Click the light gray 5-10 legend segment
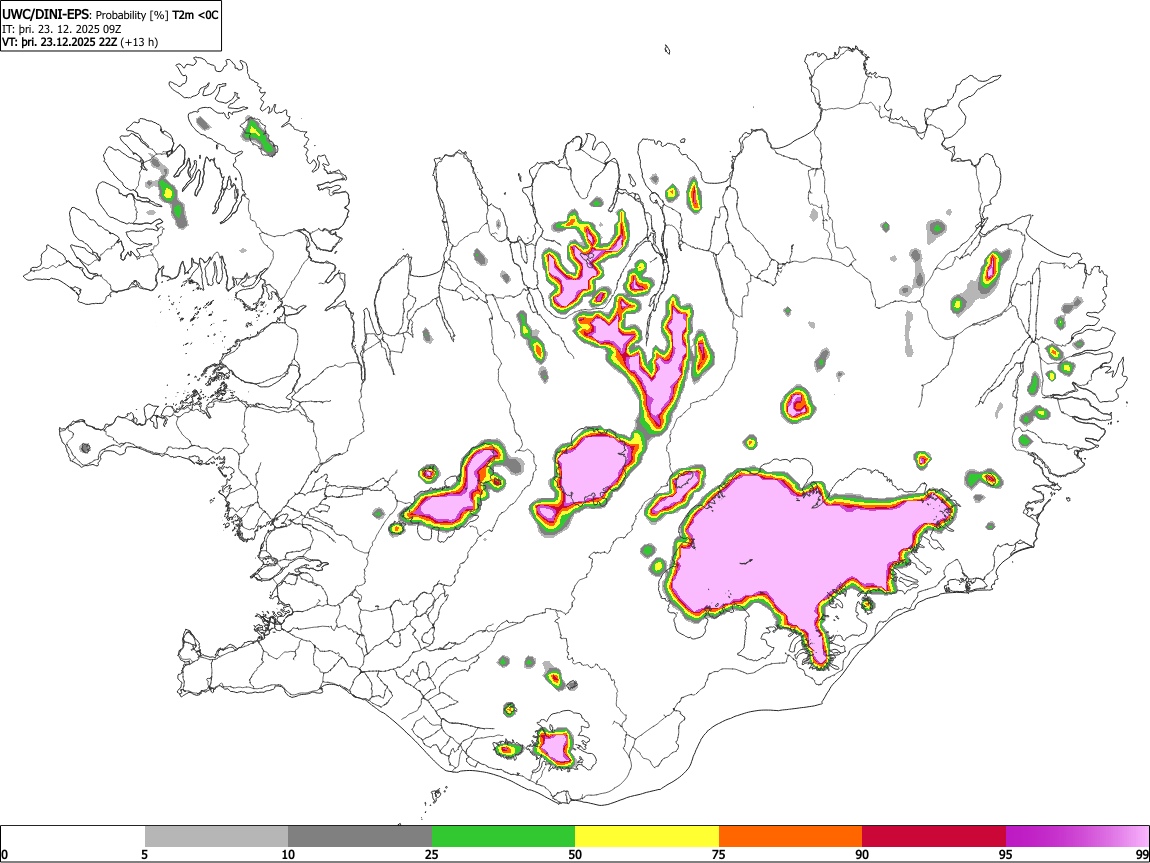 click(x=216, y=837)
